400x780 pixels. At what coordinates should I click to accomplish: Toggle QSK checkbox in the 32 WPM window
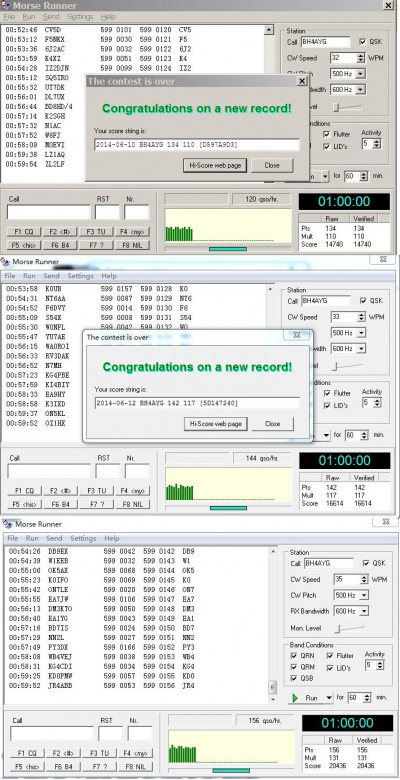click(x=362, y=42)
